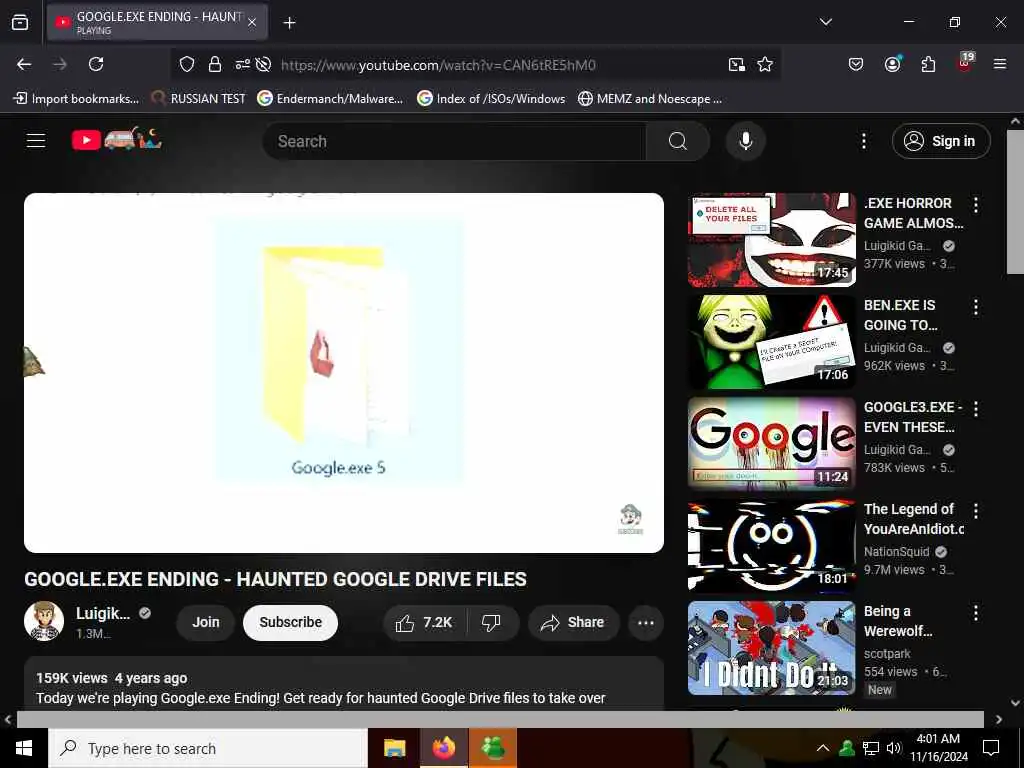The width and height of the screenshot is (1024, 768).
Task: Open YouTube settings three-dot menu
Action: click(x=863, y=141)
